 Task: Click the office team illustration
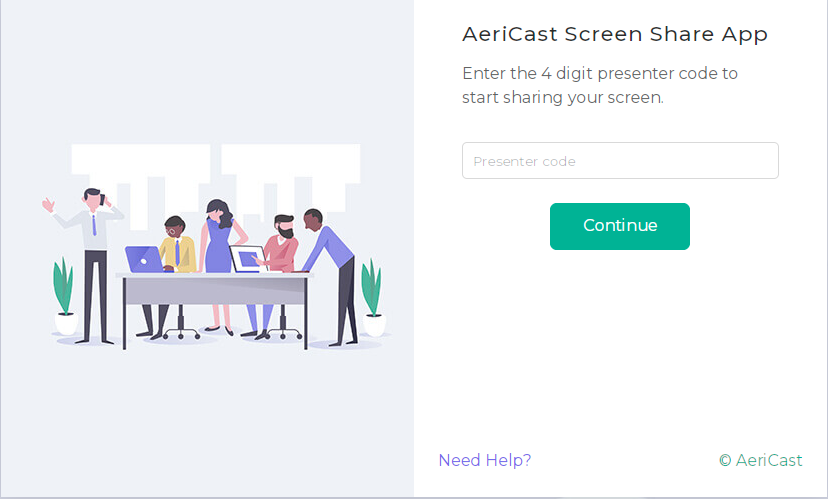click(217, 246)
